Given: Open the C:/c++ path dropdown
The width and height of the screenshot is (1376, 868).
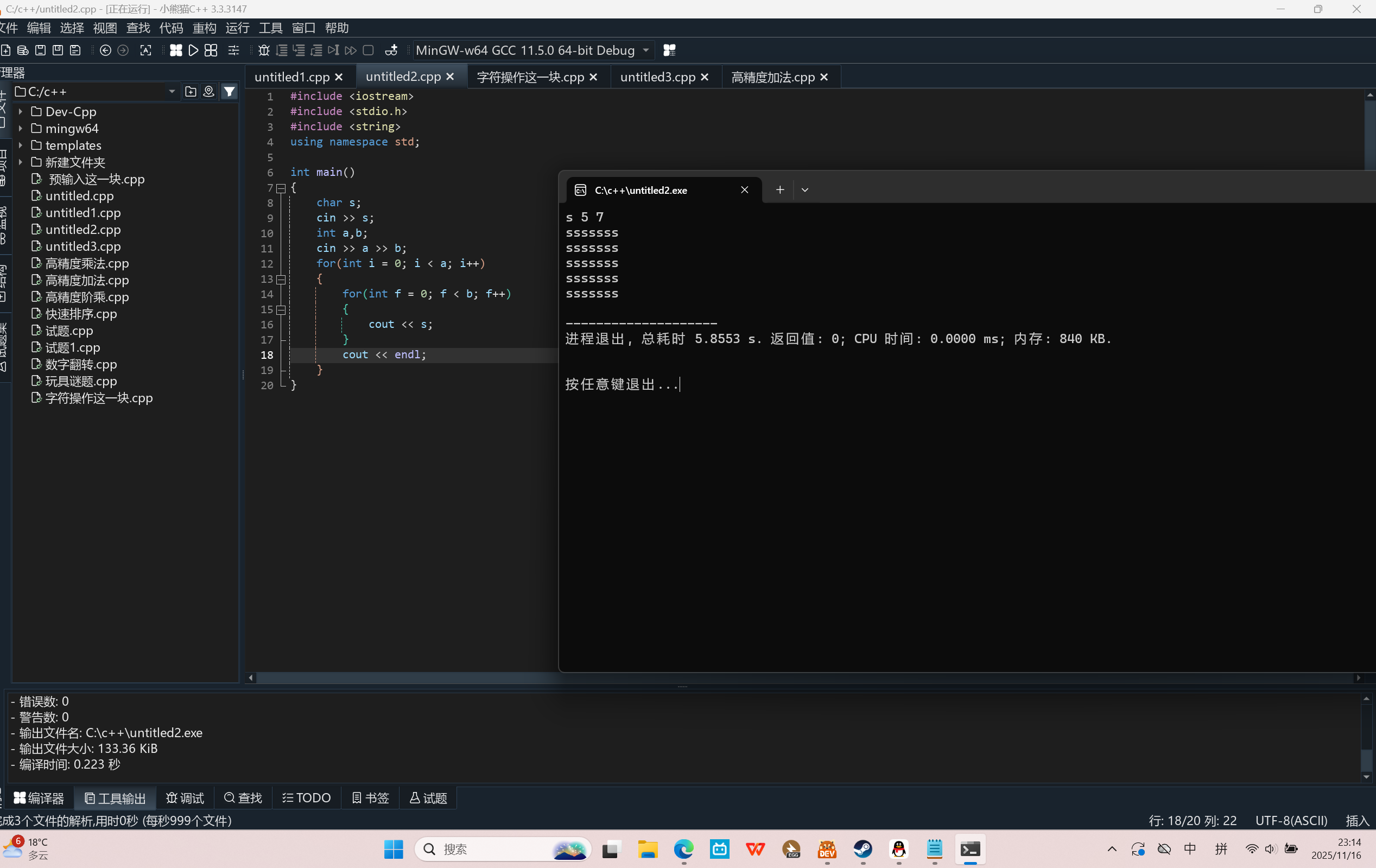Looking at the screenshot, I should point(172,91).
